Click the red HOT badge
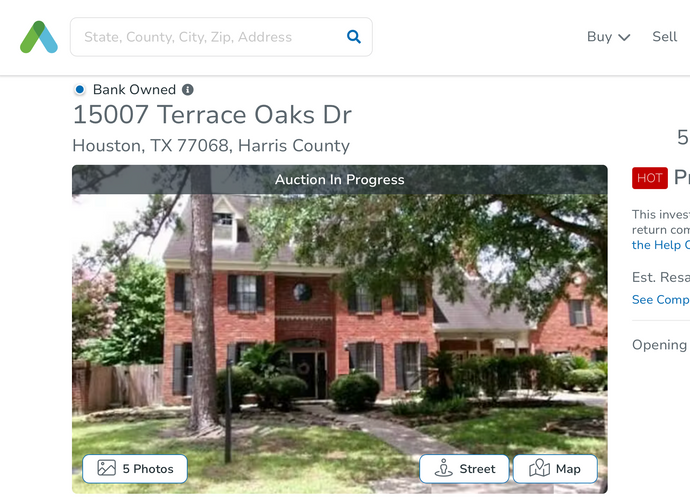The width and height of the screenshot is (690, 500). [x=650, y=178]
